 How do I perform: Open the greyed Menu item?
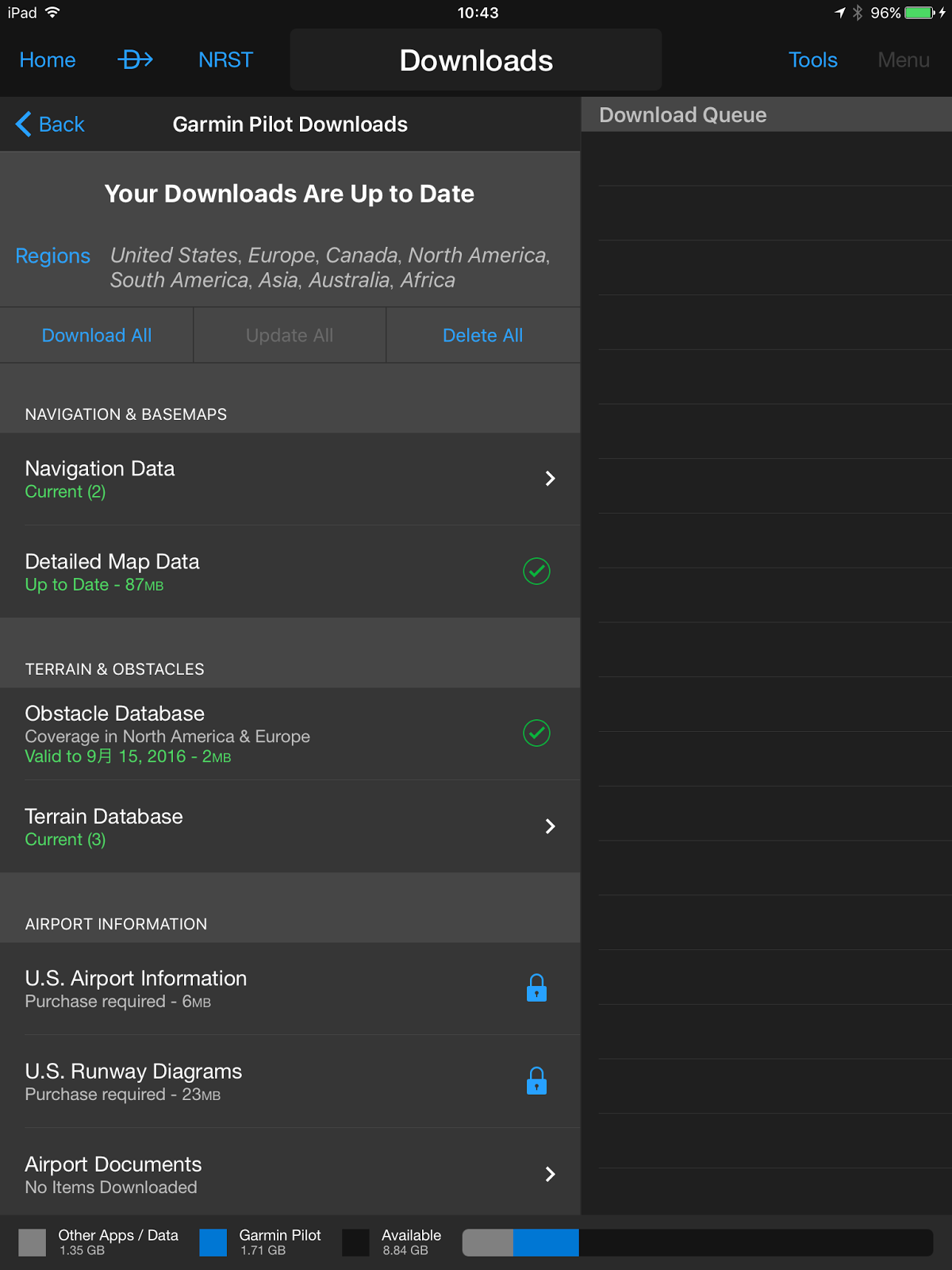pos(904,60)
